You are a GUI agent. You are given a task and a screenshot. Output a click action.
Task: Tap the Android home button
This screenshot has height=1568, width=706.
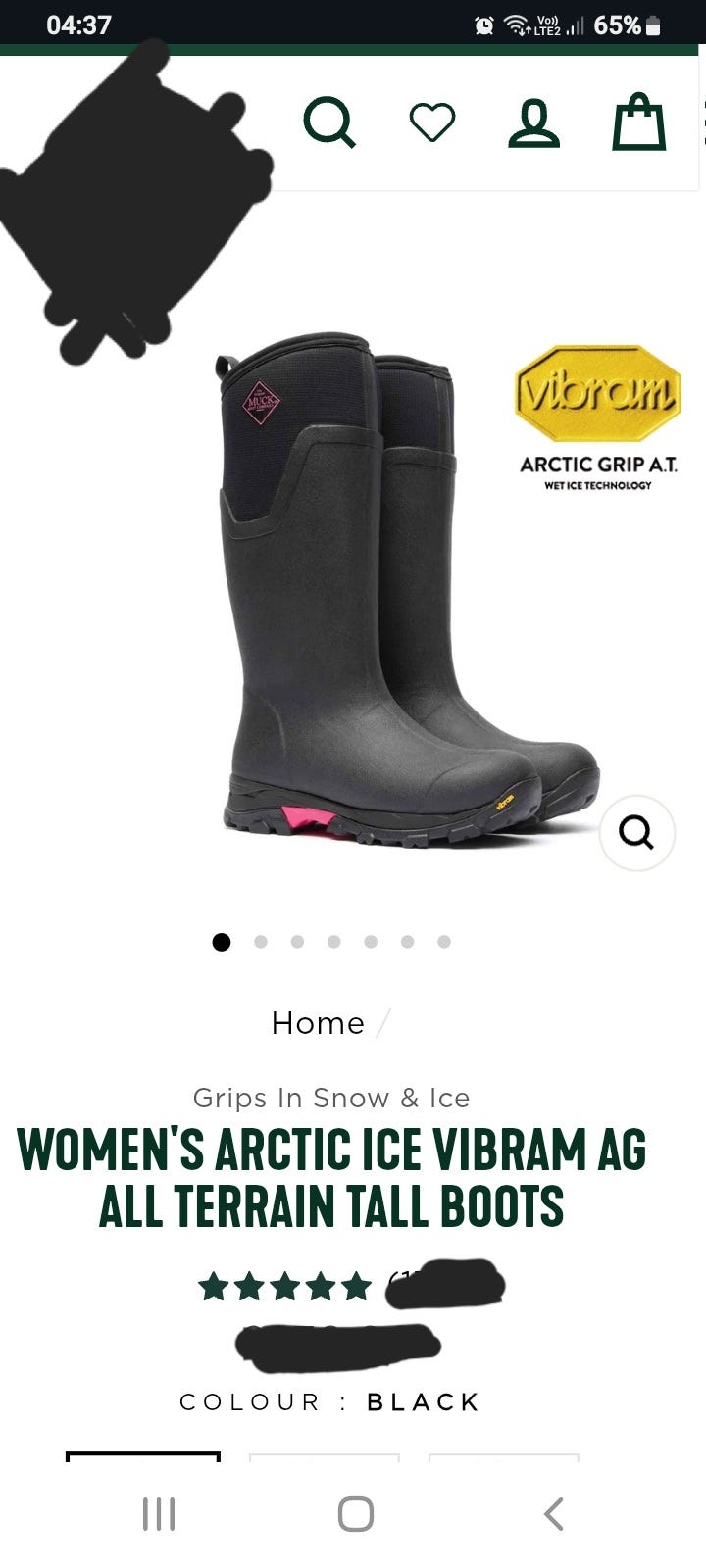click(356, 1513)
